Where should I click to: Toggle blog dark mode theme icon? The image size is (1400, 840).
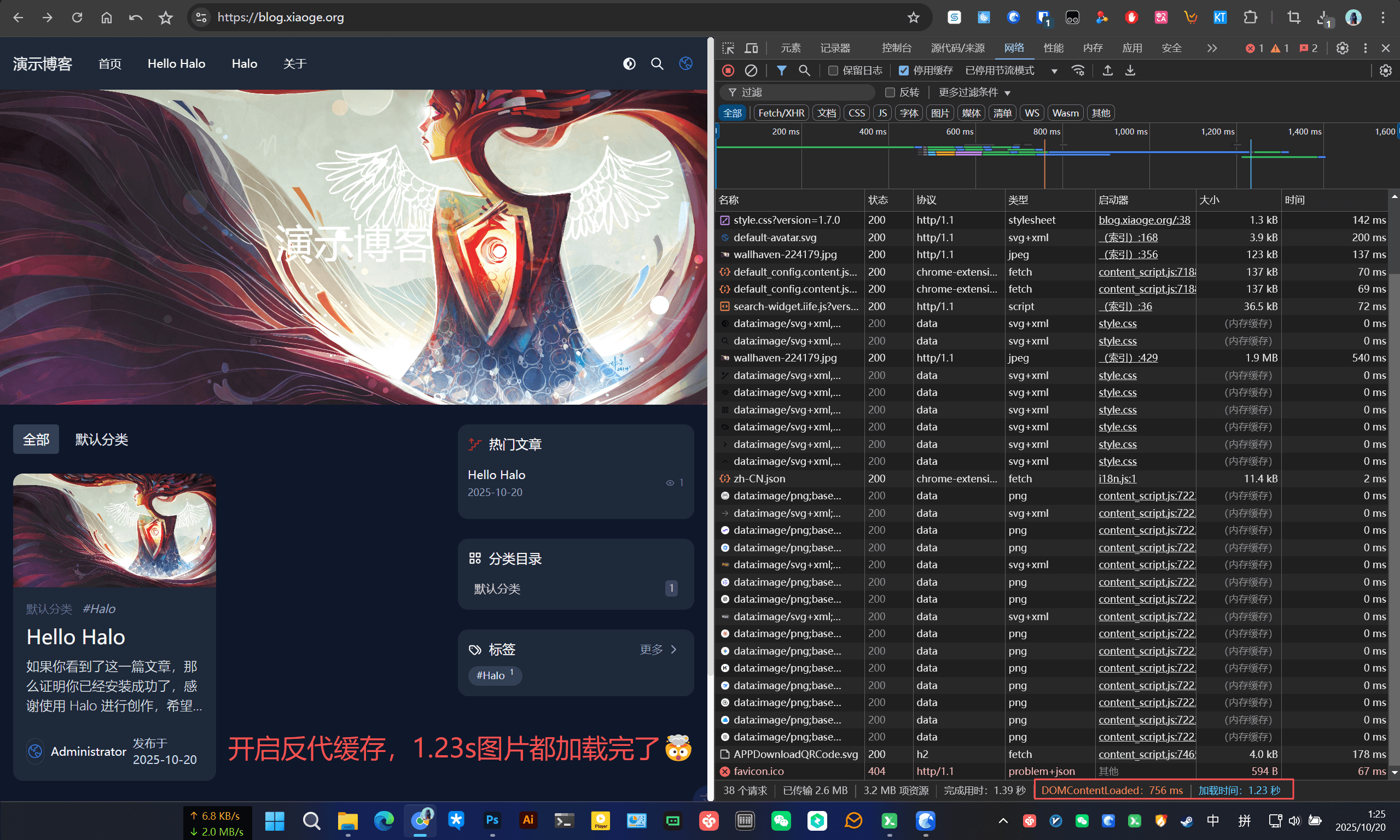click(629, 64)
